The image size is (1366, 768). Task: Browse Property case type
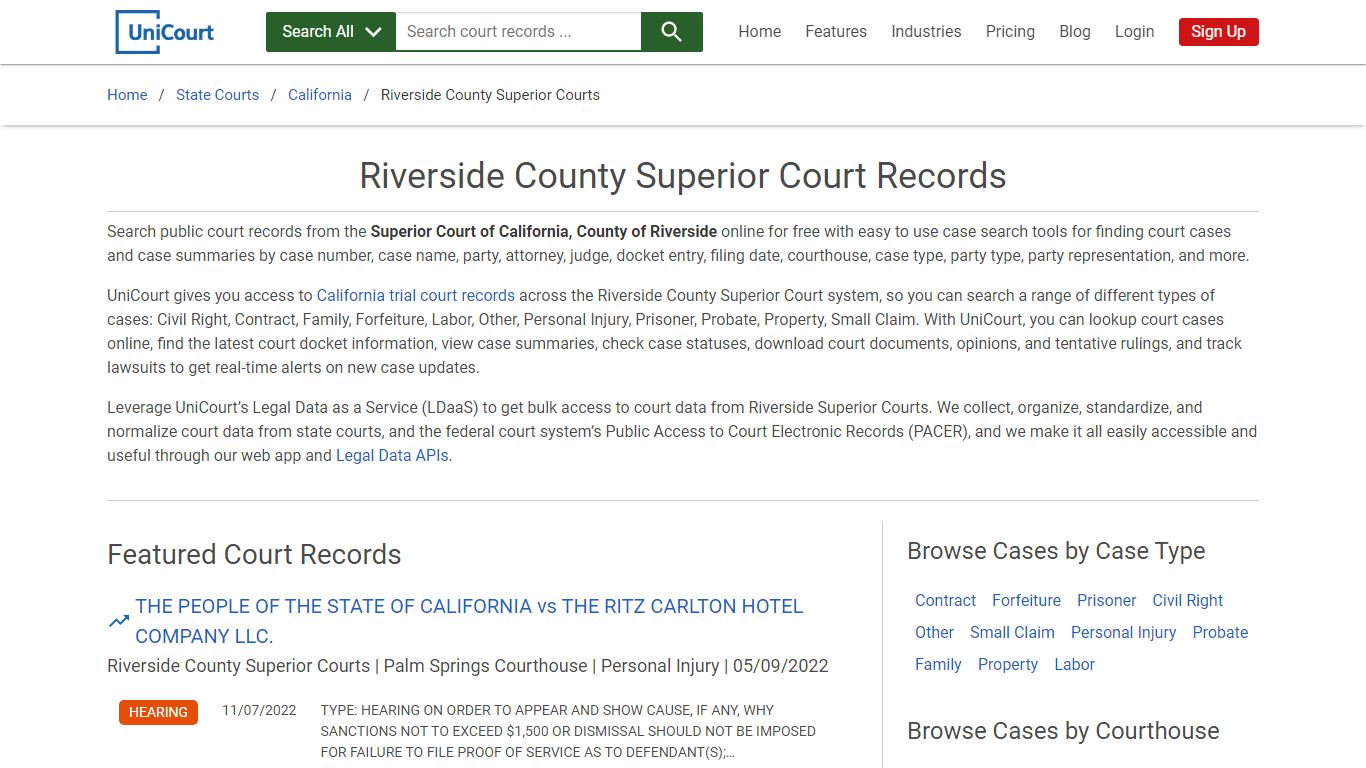1008,665
